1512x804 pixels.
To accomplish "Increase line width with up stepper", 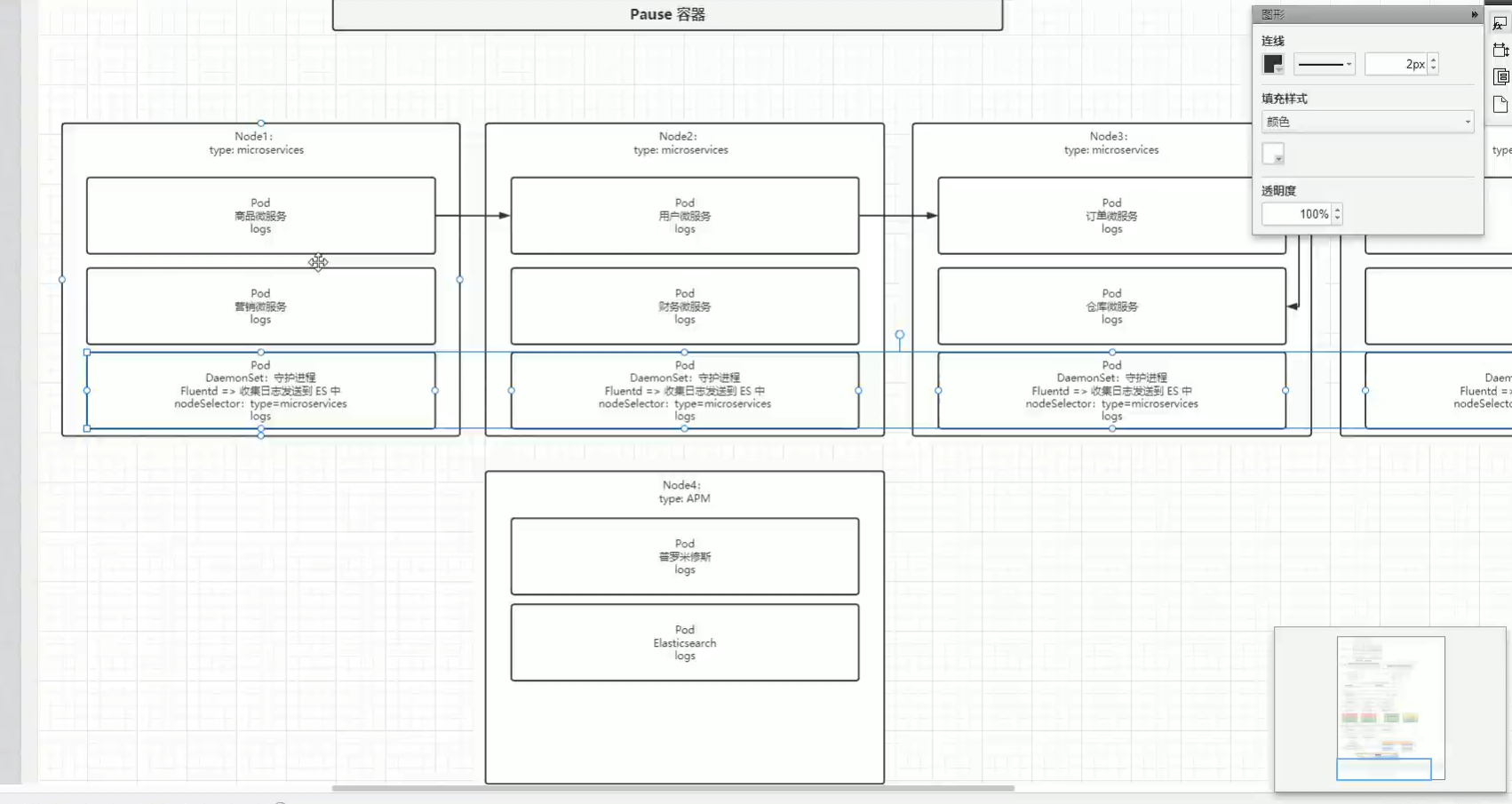I will click(1433, 60).
